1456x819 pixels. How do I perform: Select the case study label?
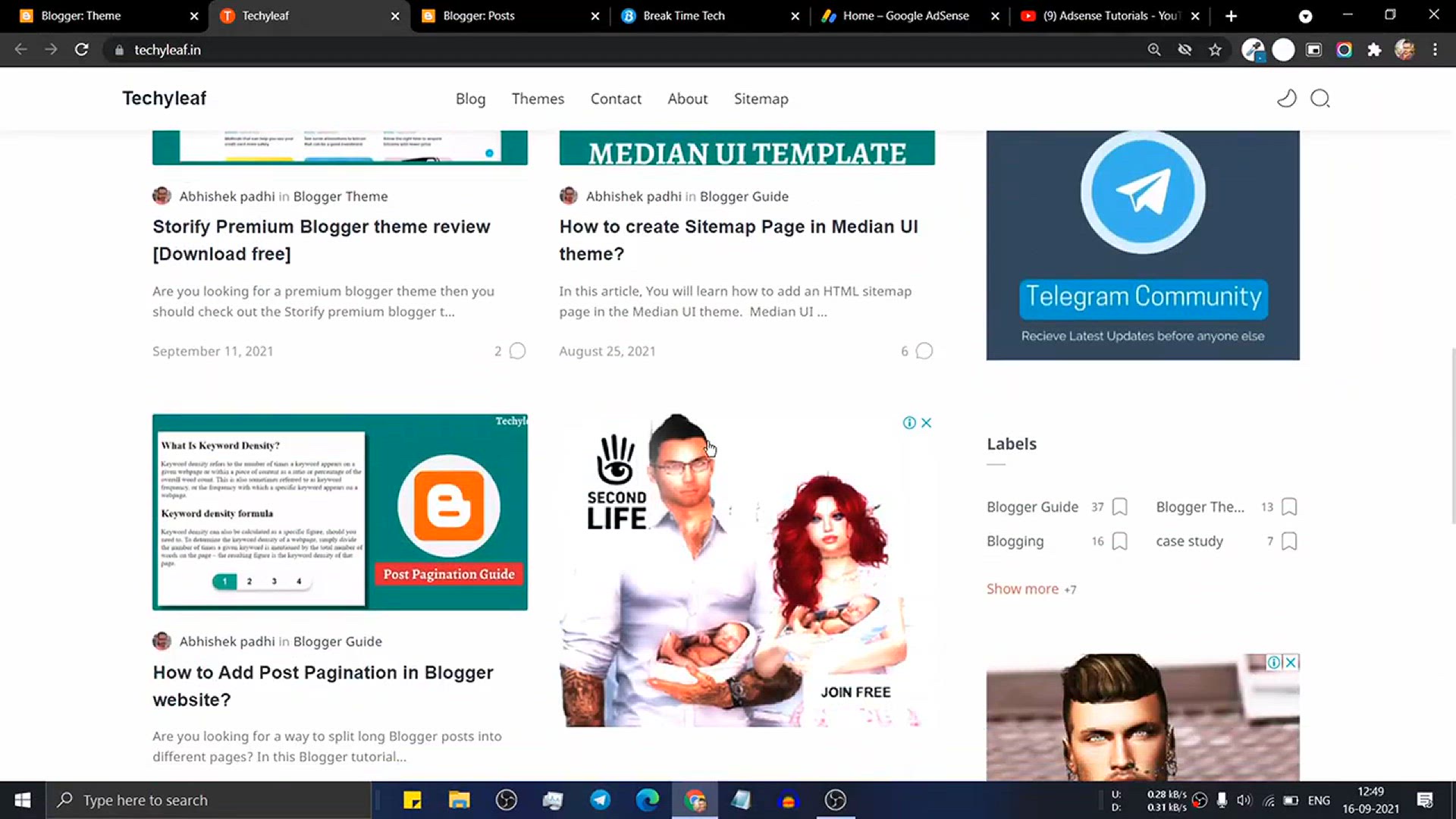1189,541
